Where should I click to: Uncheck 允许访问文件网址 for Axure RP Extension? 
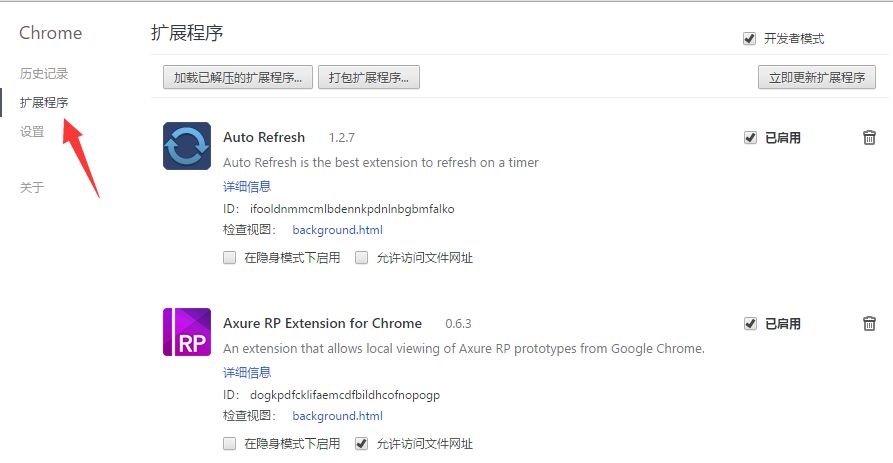362,444
